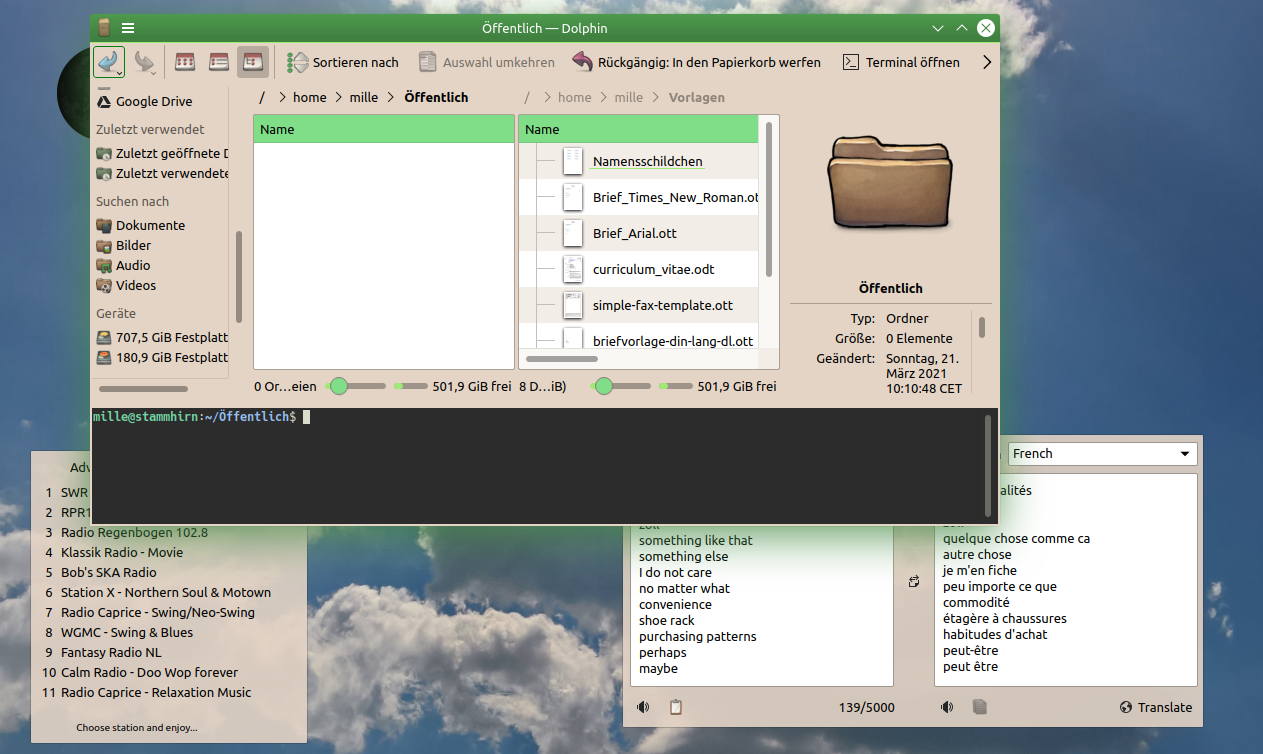
Task: Swap translation languages with middle icon
Action: click(914, 581)
